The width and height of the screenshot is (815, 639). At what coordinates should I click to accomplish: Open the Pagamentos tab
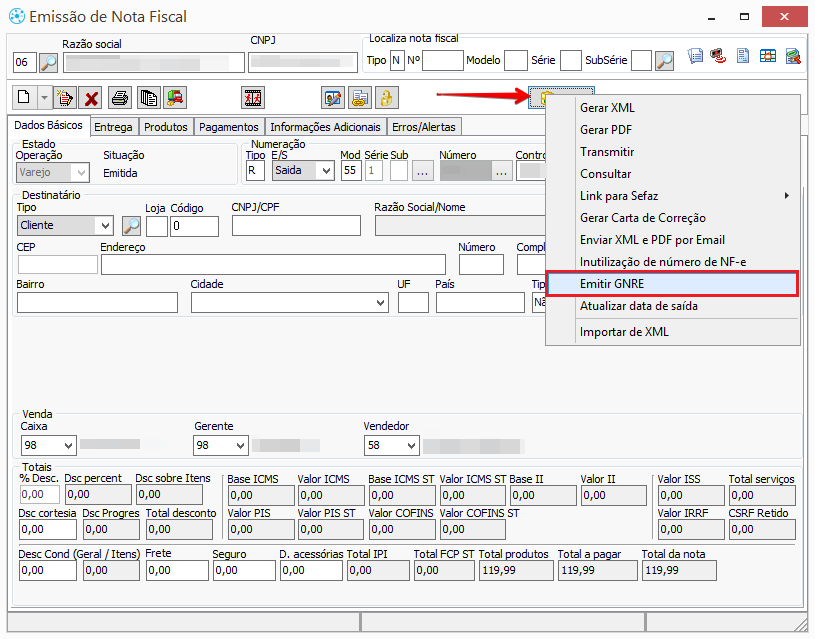[229, 127]
